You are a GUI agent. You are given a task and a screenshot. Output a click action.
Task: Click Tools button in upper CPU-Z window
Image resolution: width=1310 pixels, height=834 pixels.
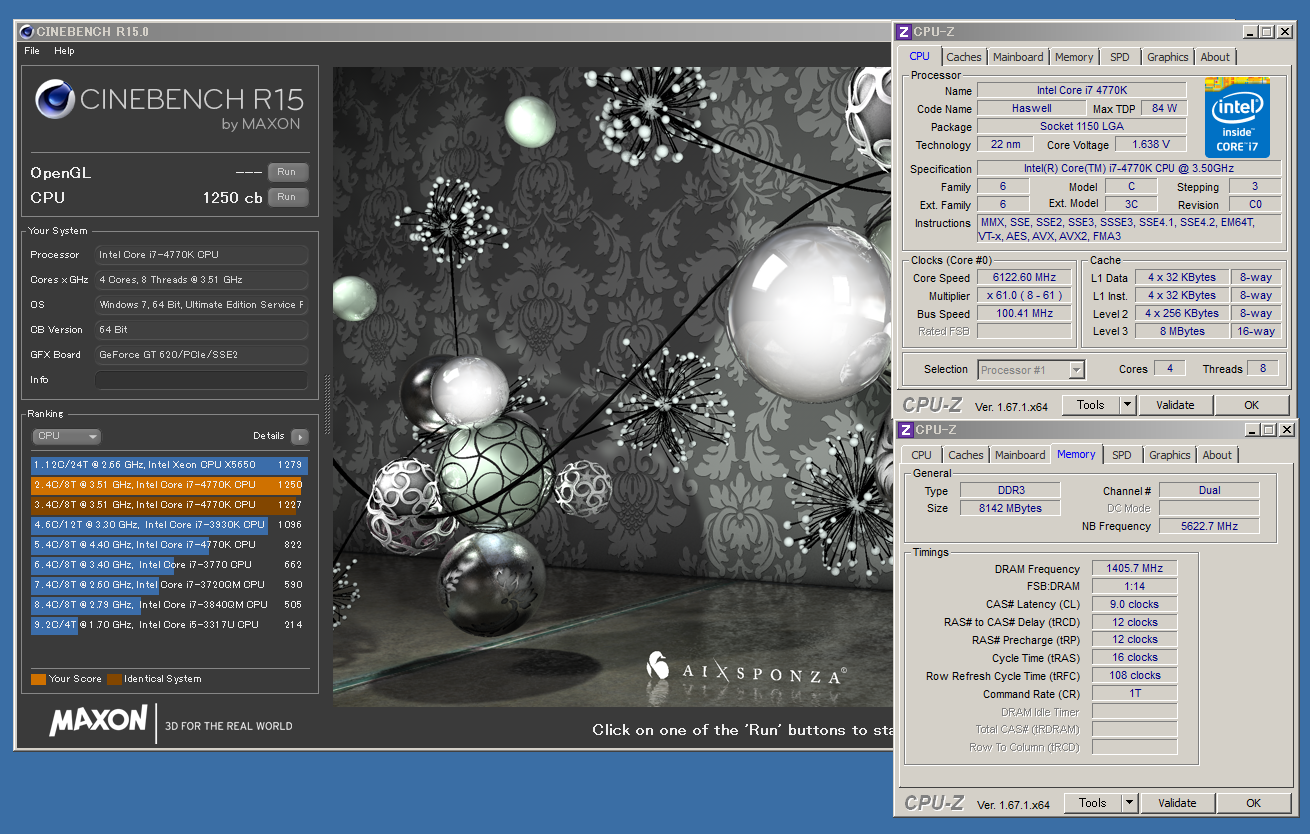[x=1091, y=405]
